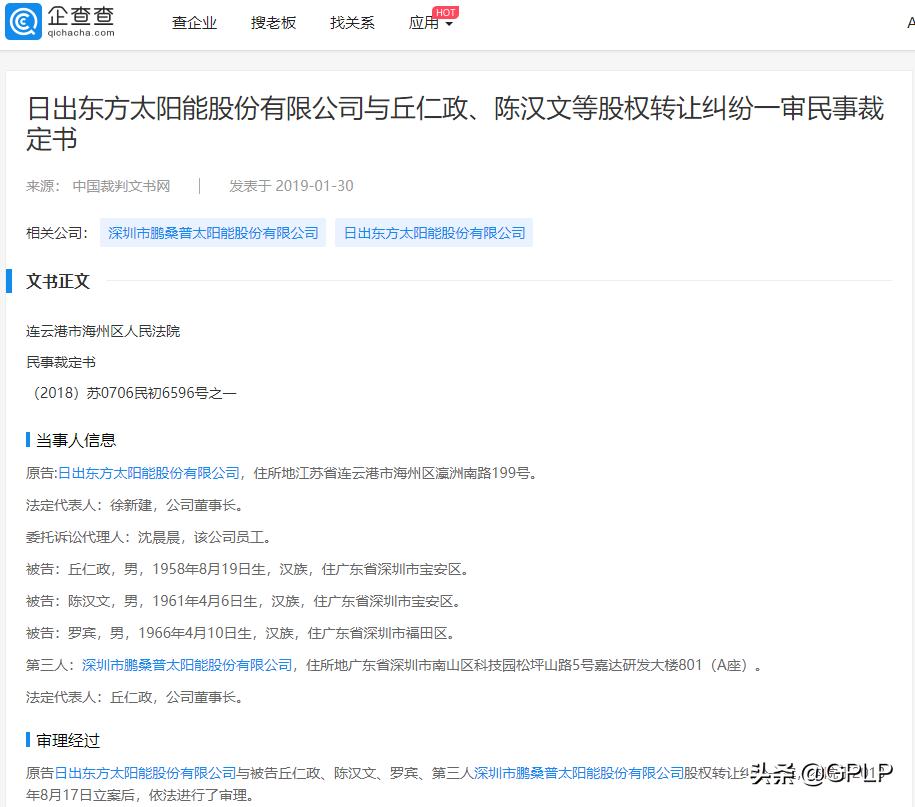
Task: Open the 应用 dropdown arrow
Action: point(451,25)
